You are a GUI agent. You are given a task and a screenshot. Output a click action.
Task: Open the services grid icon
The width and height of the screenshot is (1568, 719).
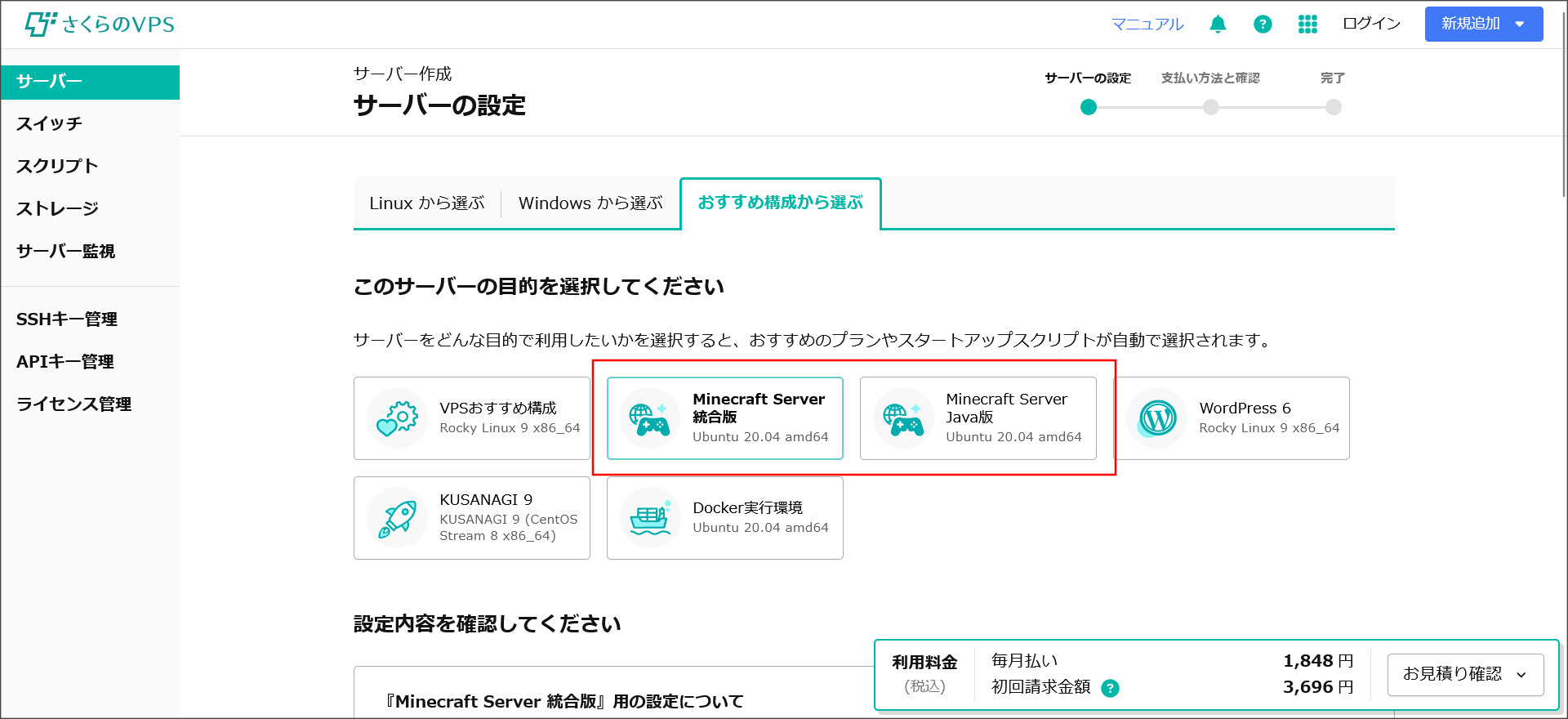[x=1307, y=24]
